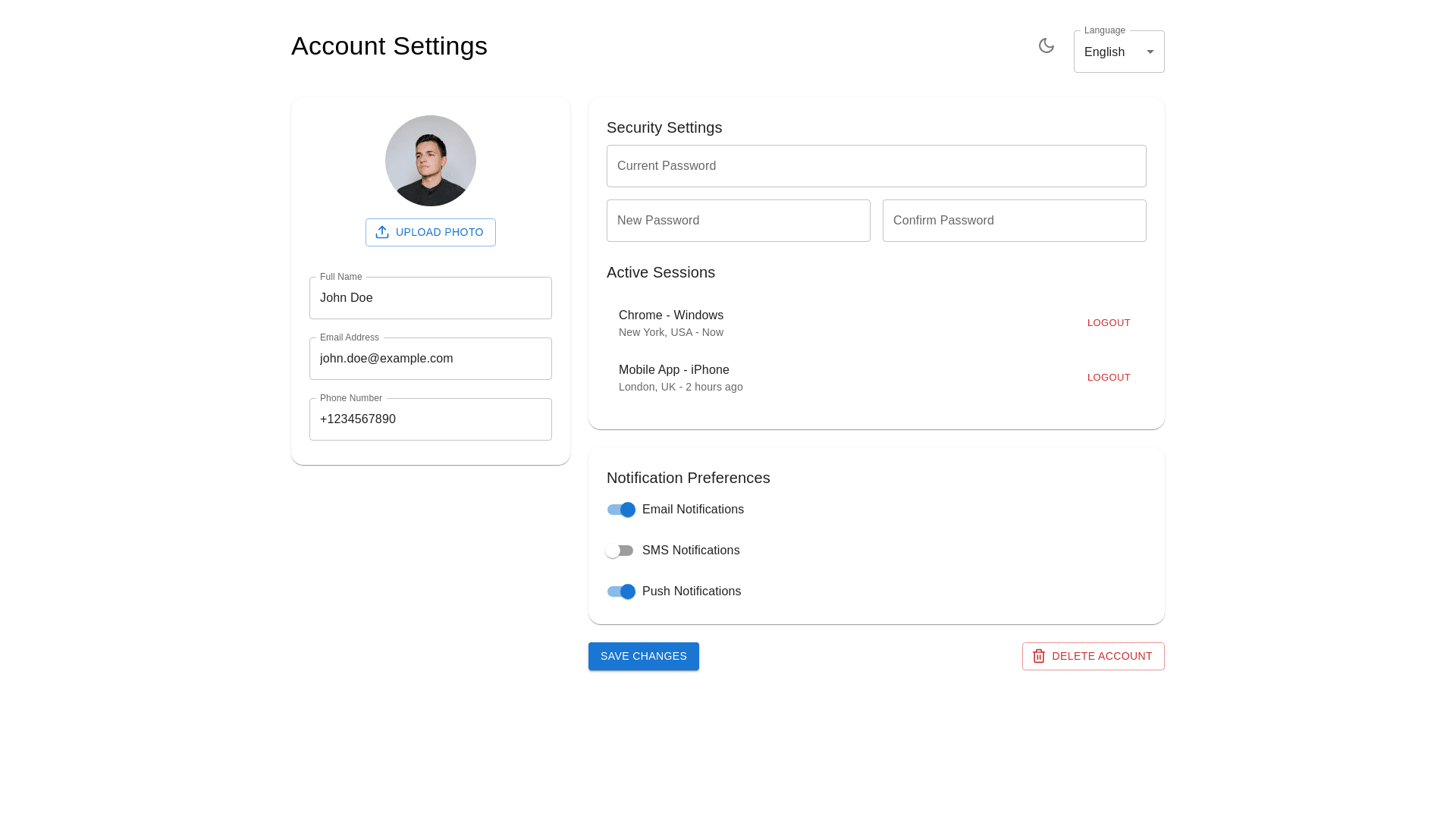The width and height of the screenshot is (1456, 819).
Task: Enable SMS Notifications switch
Action: (x=620, y=551)
